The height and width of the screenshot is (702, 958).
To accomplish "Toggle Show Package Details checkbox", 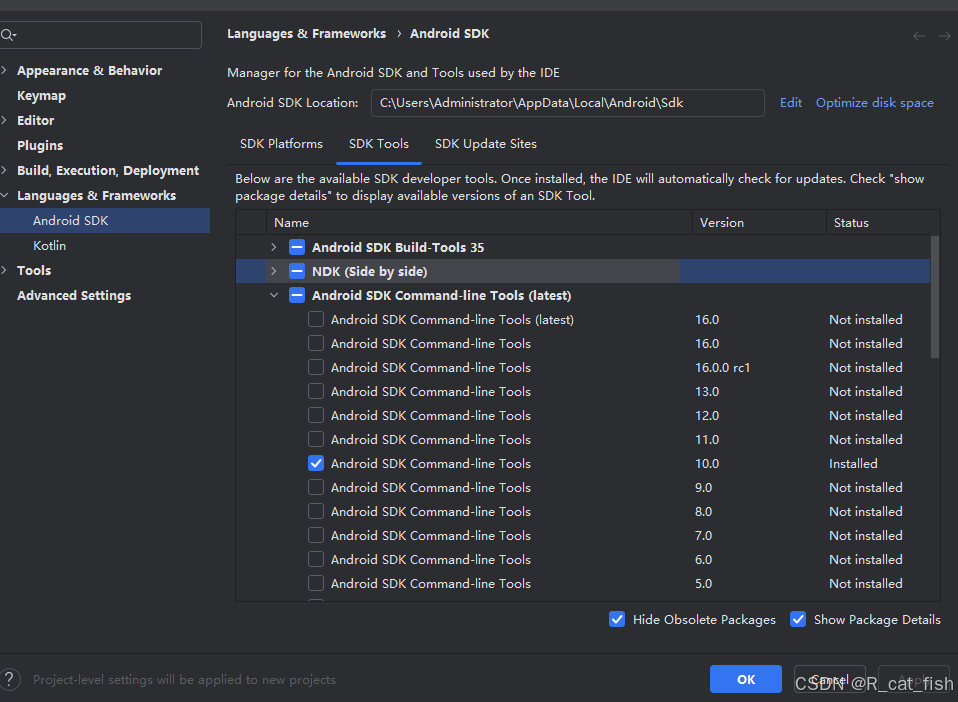I will click(798, 620).
